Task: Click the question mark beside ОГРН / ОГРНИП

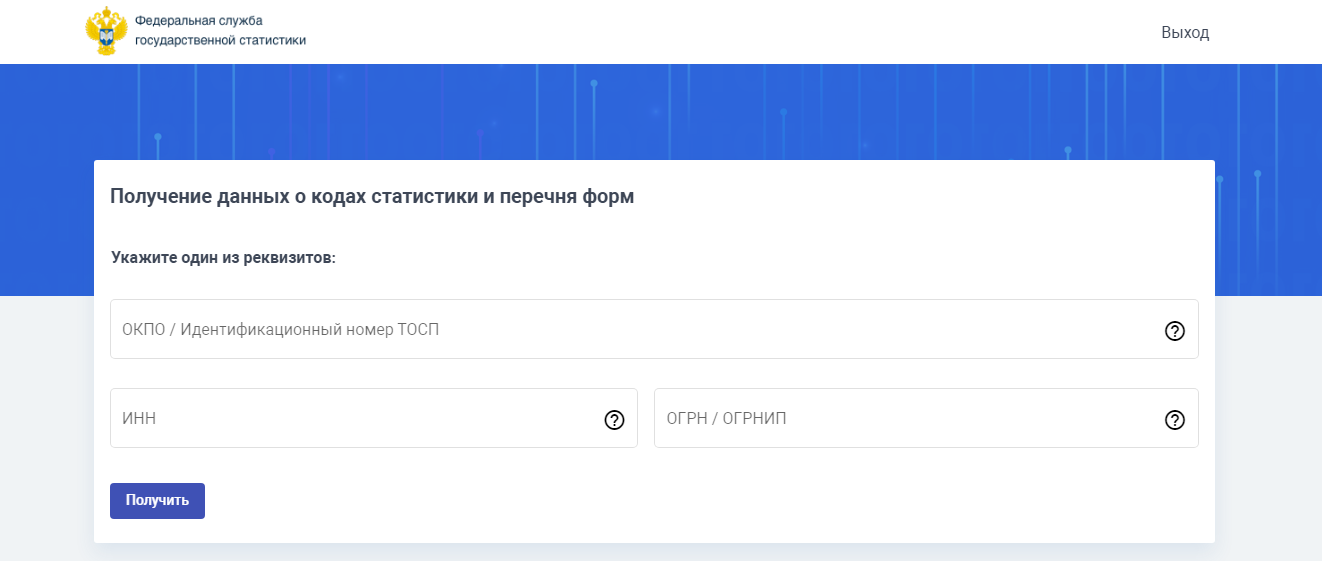Action: pyautogui.click(x=1174, y=420)
